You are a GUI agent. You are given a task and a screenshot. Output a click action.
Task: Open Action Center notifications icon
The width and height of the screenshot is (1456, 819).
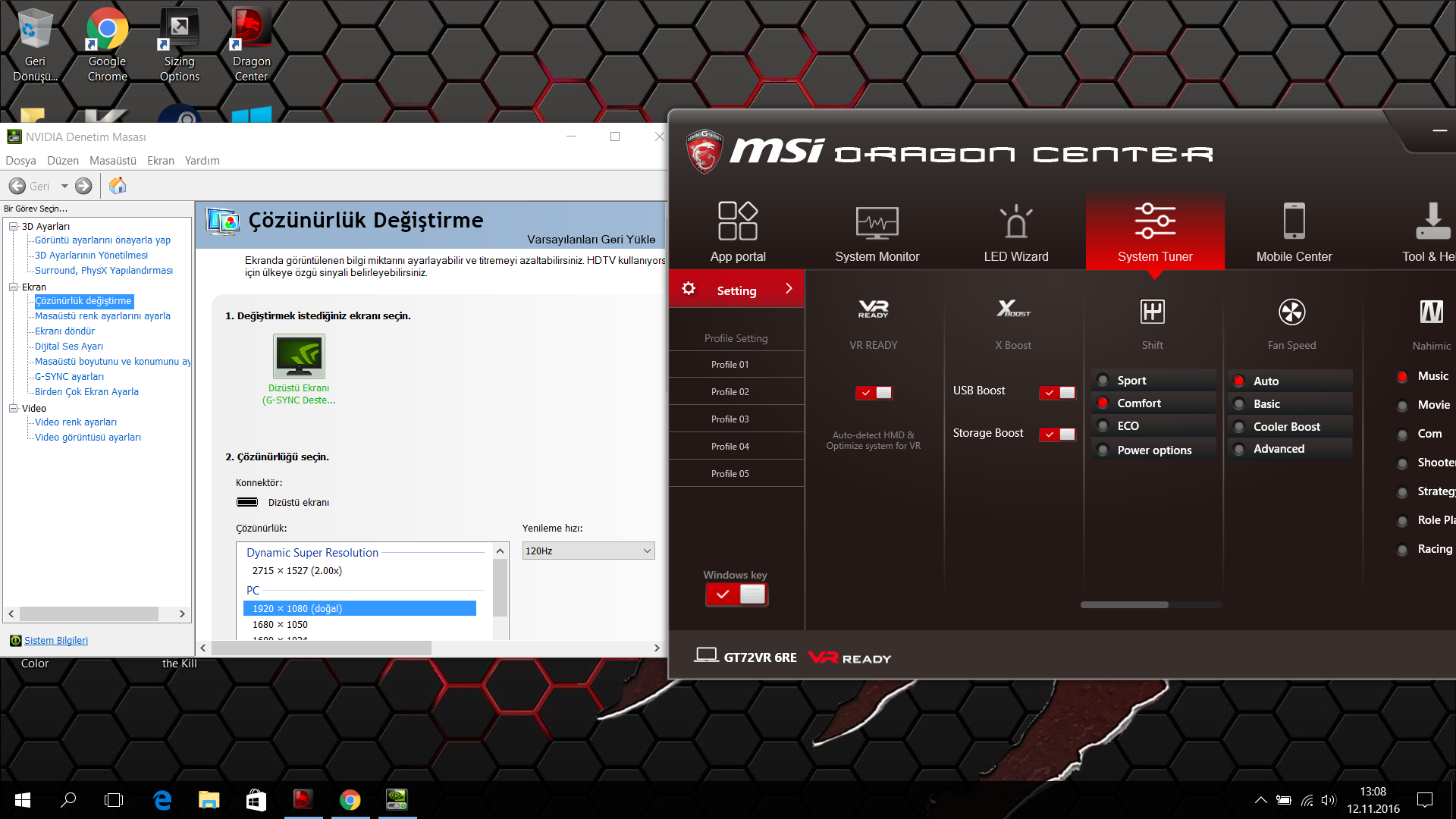pyautogui.click(x=1425, y=800)
